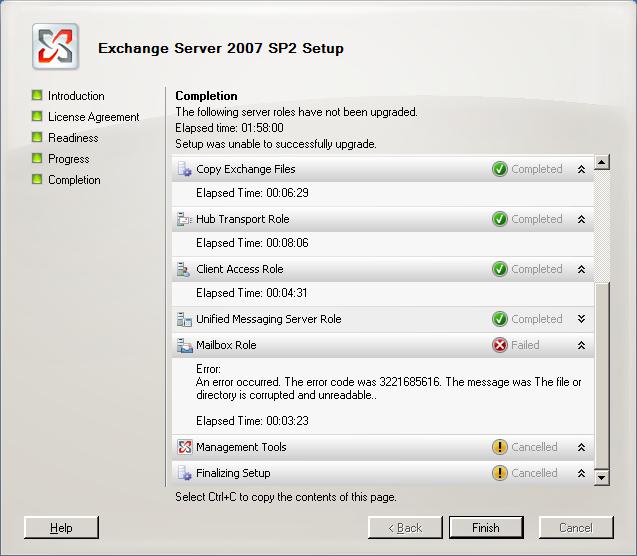Click the Cancel button
The width and height of the screenshot is (637, 556).
click(x=576, y=528)
